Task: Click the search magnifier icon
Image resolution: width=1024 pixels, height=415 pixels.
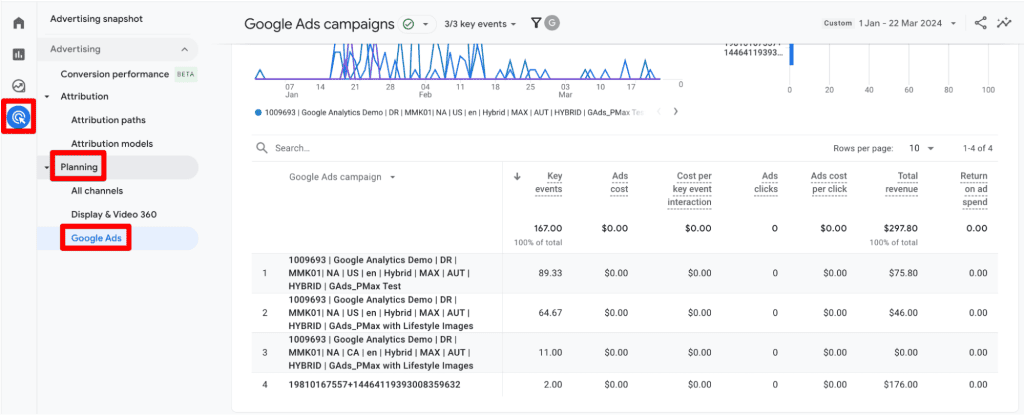Action: click(262, 148)
